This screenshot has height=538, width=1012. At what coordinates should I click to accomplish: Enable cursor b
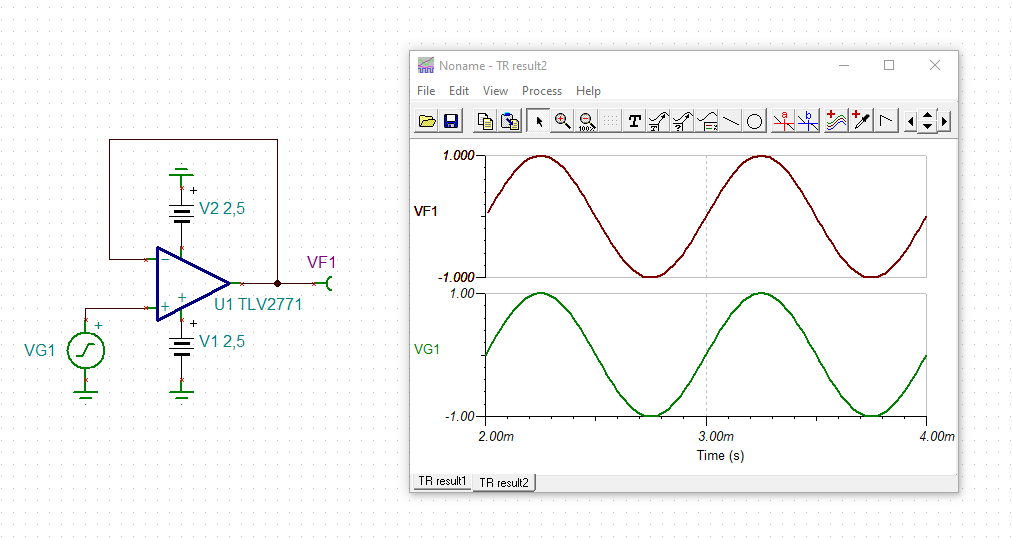[x=807, y=121]
